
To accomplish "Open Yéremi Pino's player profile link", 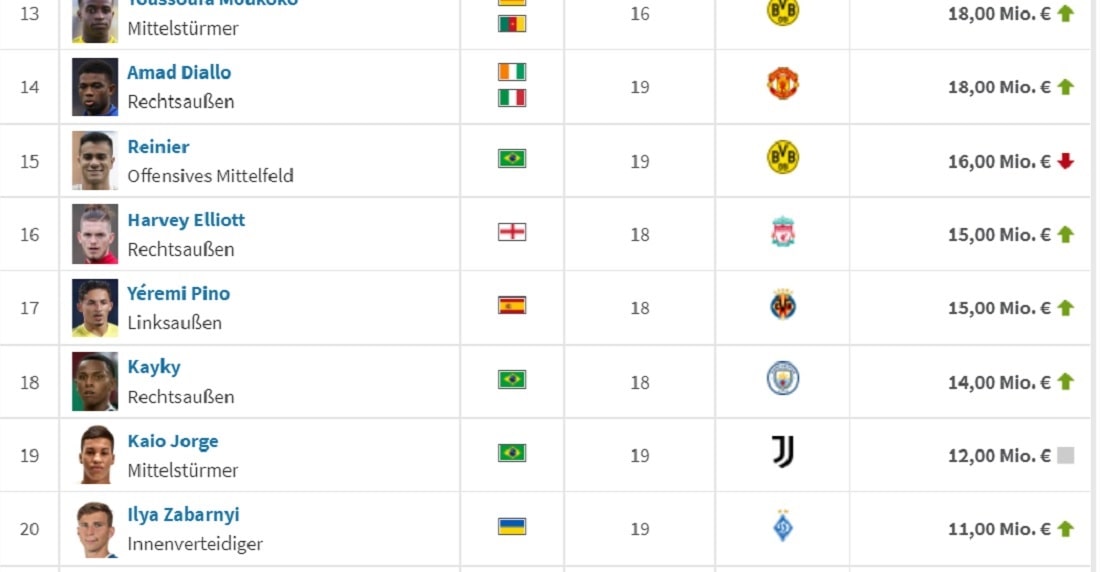I will 179,294.
